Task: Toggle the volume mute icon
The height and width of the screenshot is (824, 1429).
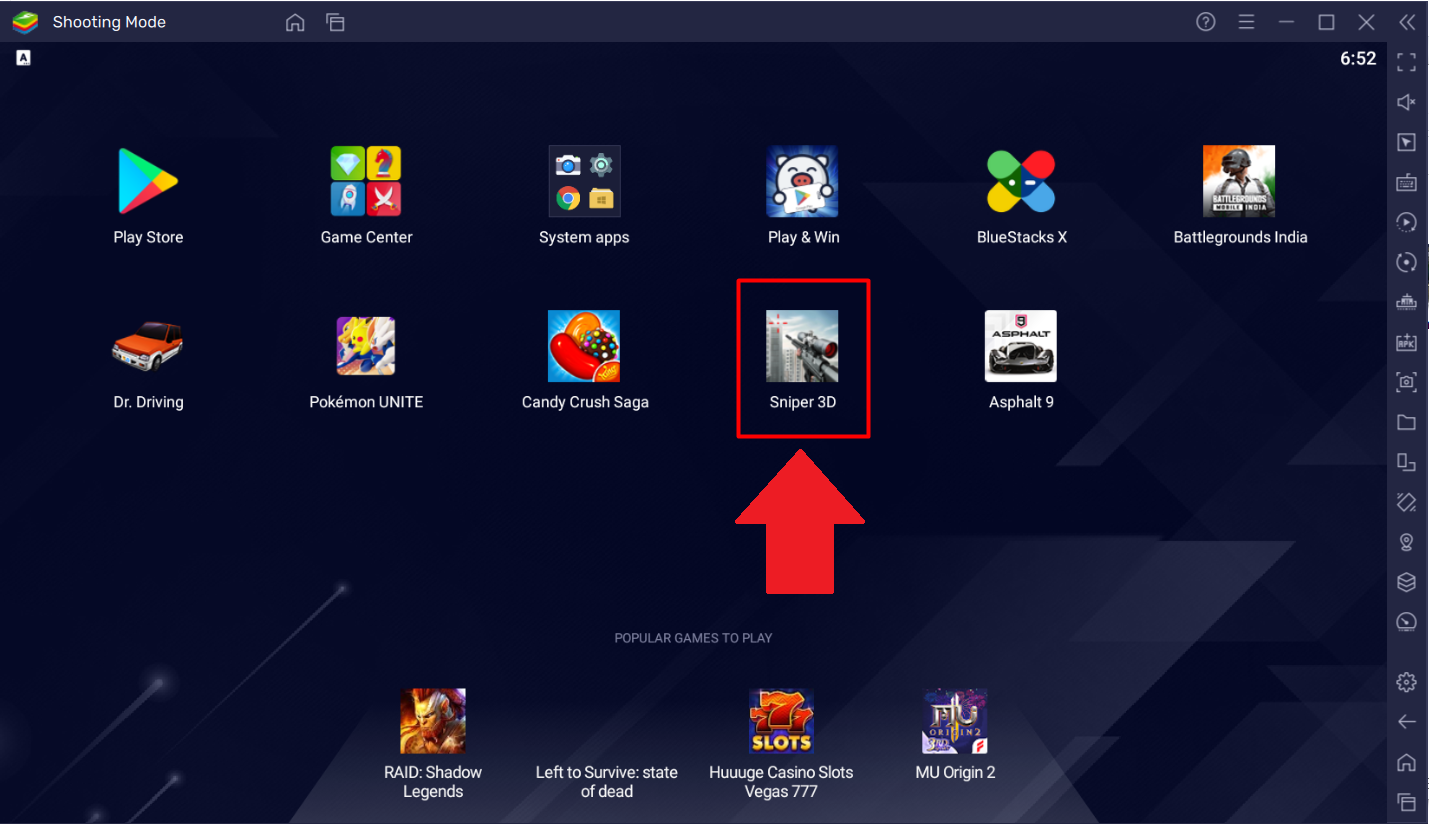Action: [1406, 102]
